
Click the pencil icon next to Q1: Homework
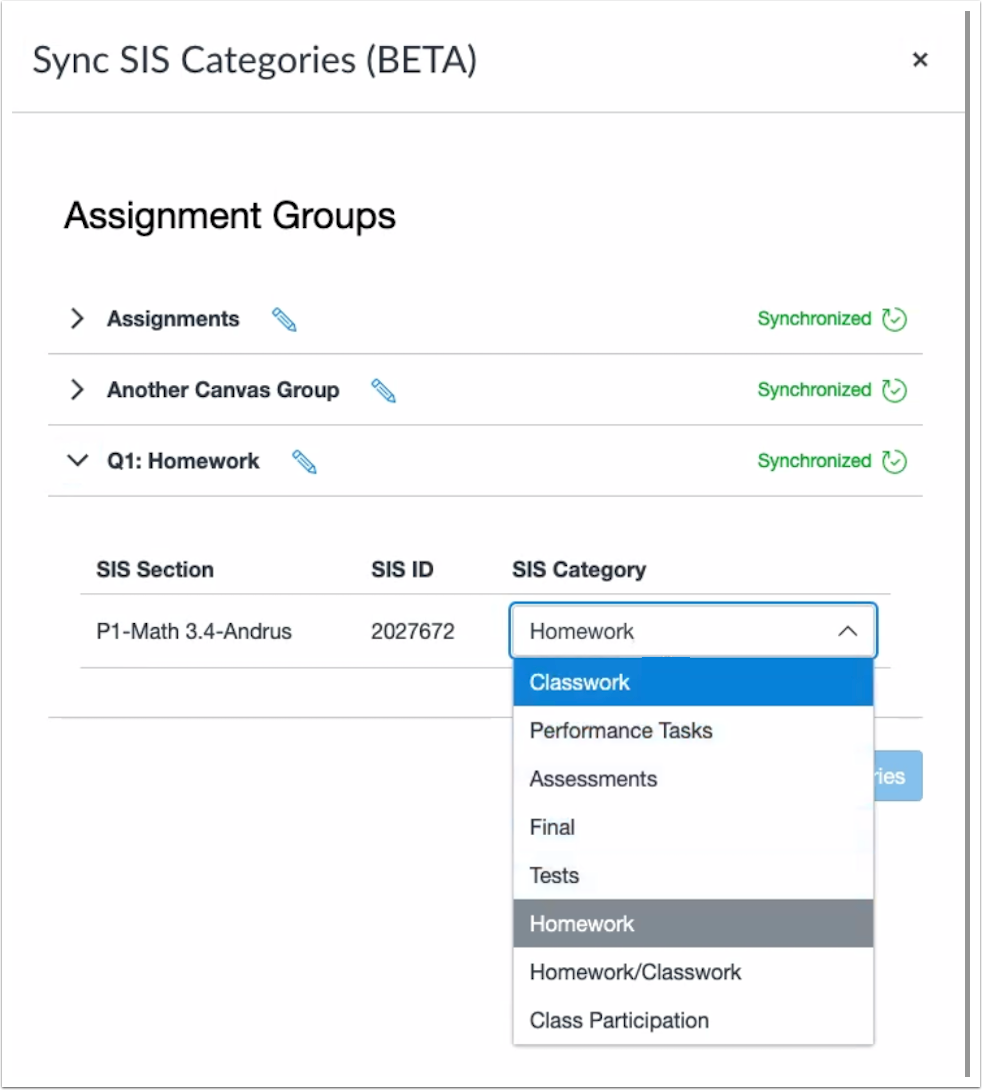[x=304, y=461]
